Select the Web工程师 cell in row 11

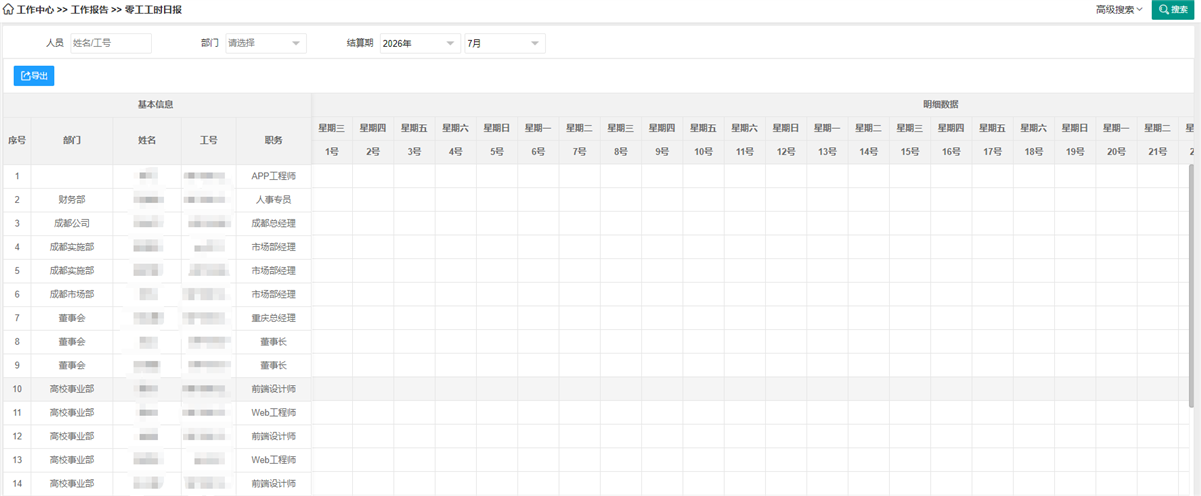point(274,413)
